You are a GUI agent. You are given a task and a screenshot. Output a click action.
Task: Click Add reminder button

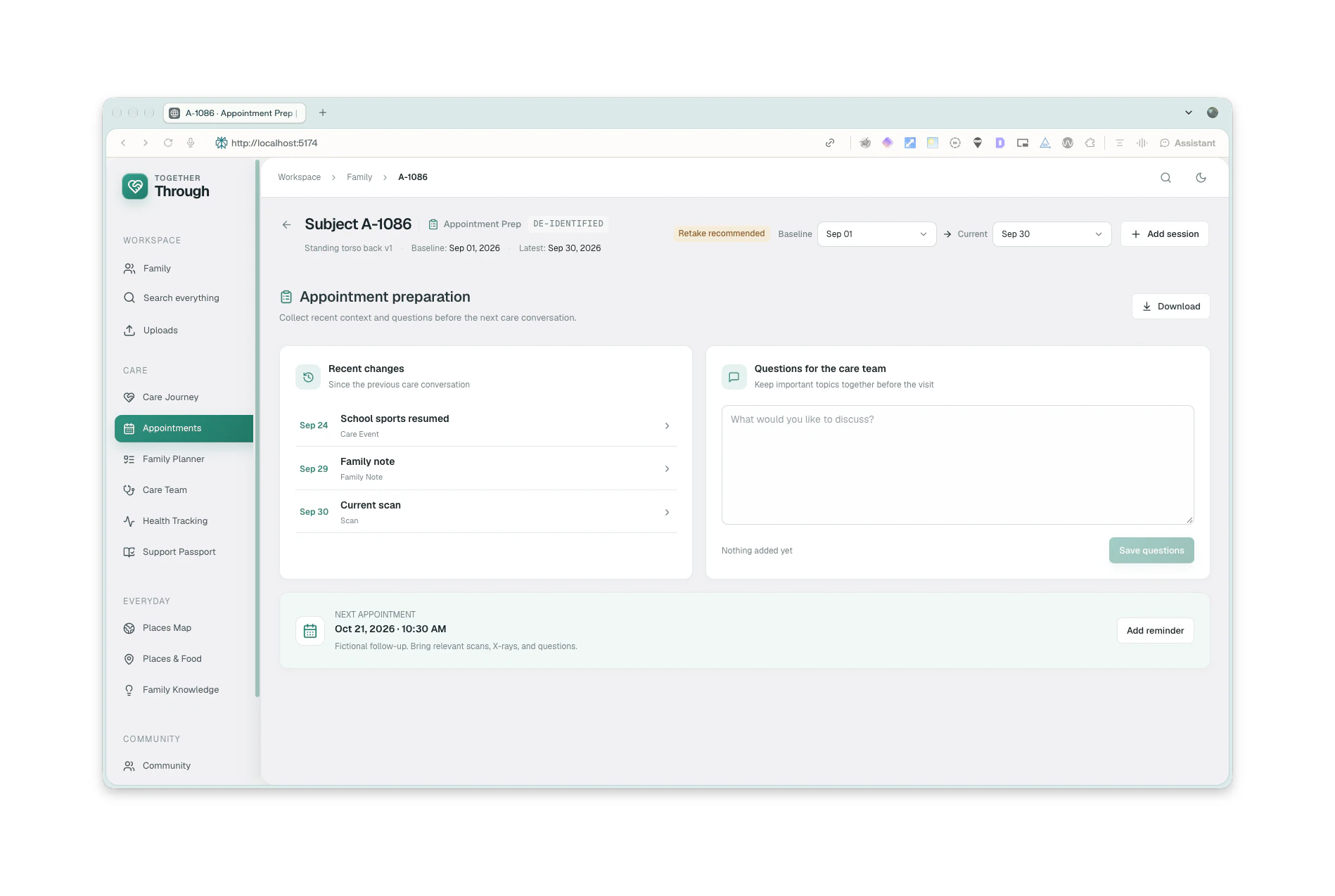(x=1155, y=631)
